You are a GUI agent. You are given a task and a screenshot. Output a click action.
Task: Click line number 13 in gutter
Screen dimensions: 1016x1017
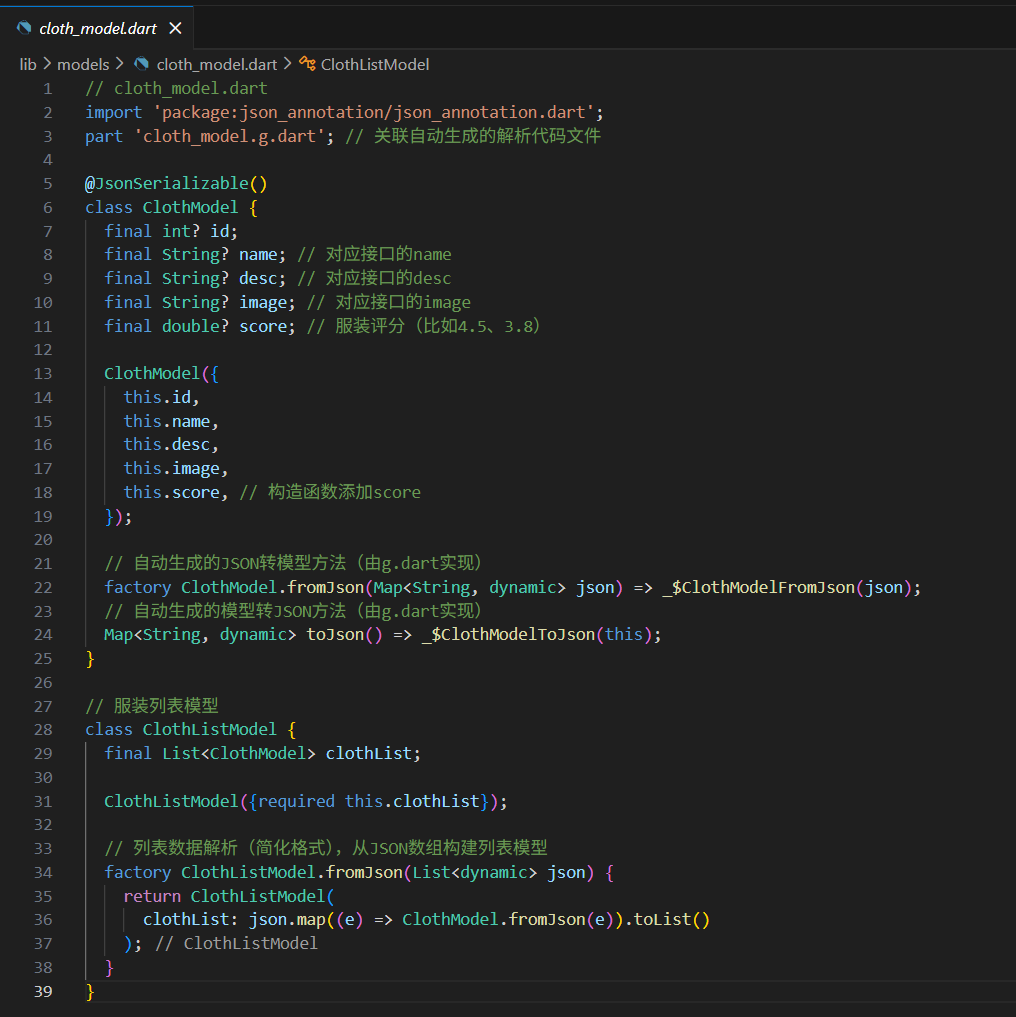point(43,374)
